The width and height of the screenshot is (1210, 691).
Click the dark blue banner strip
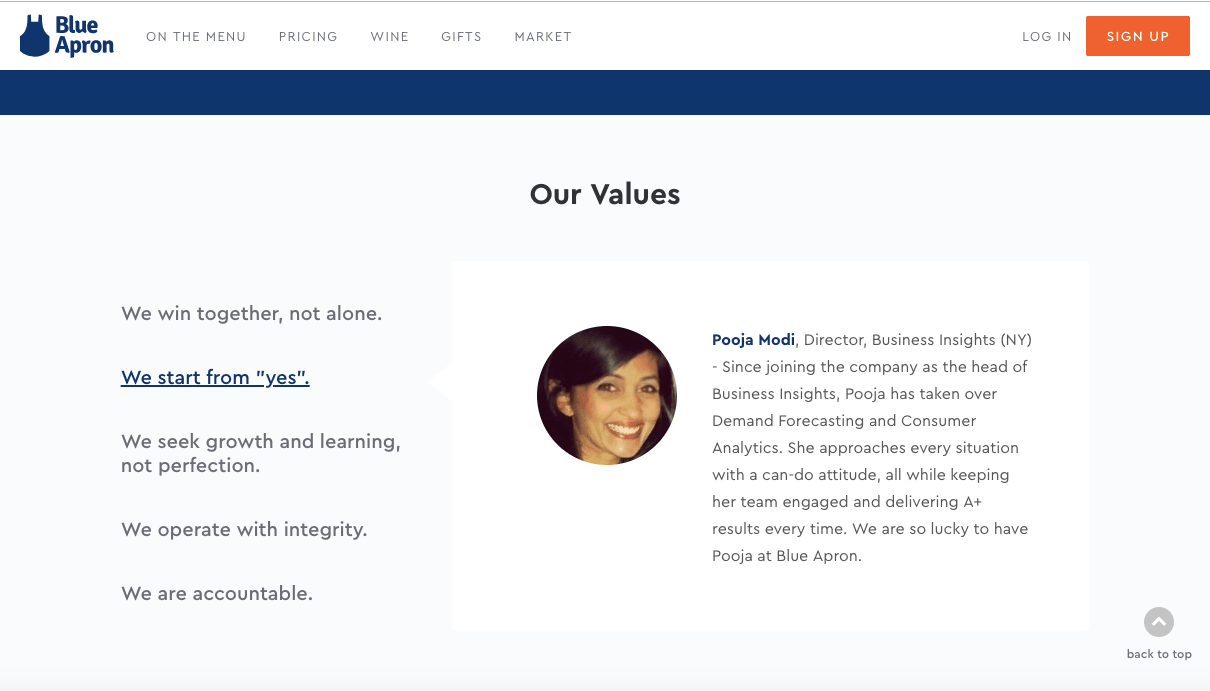tap(605, 92)
